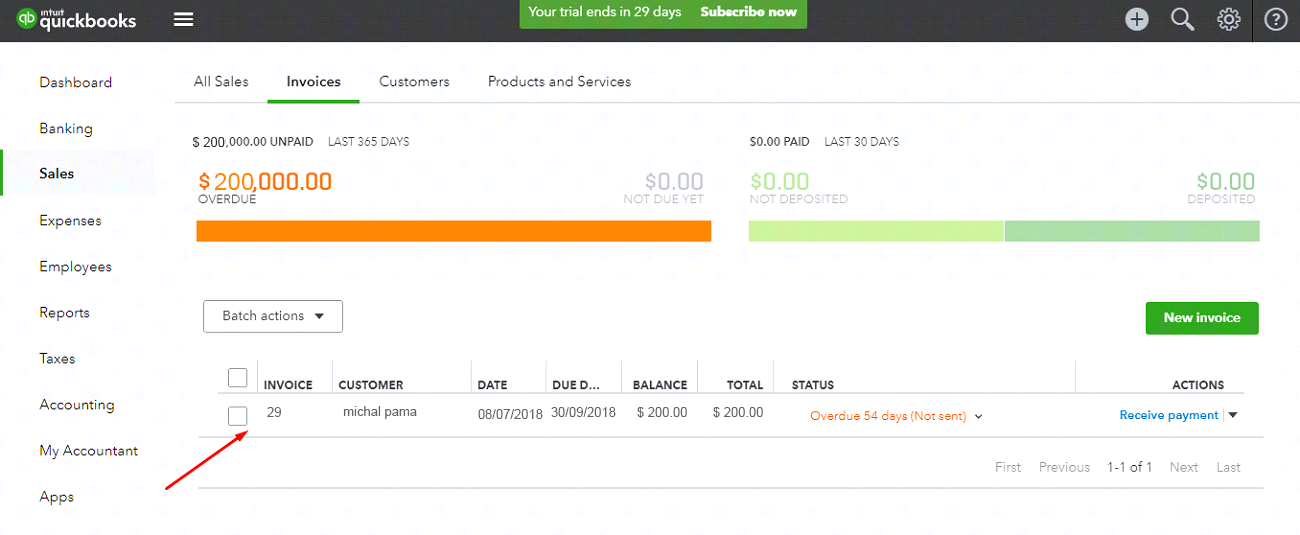Toggle the hamburger navigation menu
This screenshot has height=535, width=1300.
[x=183, y=20]
